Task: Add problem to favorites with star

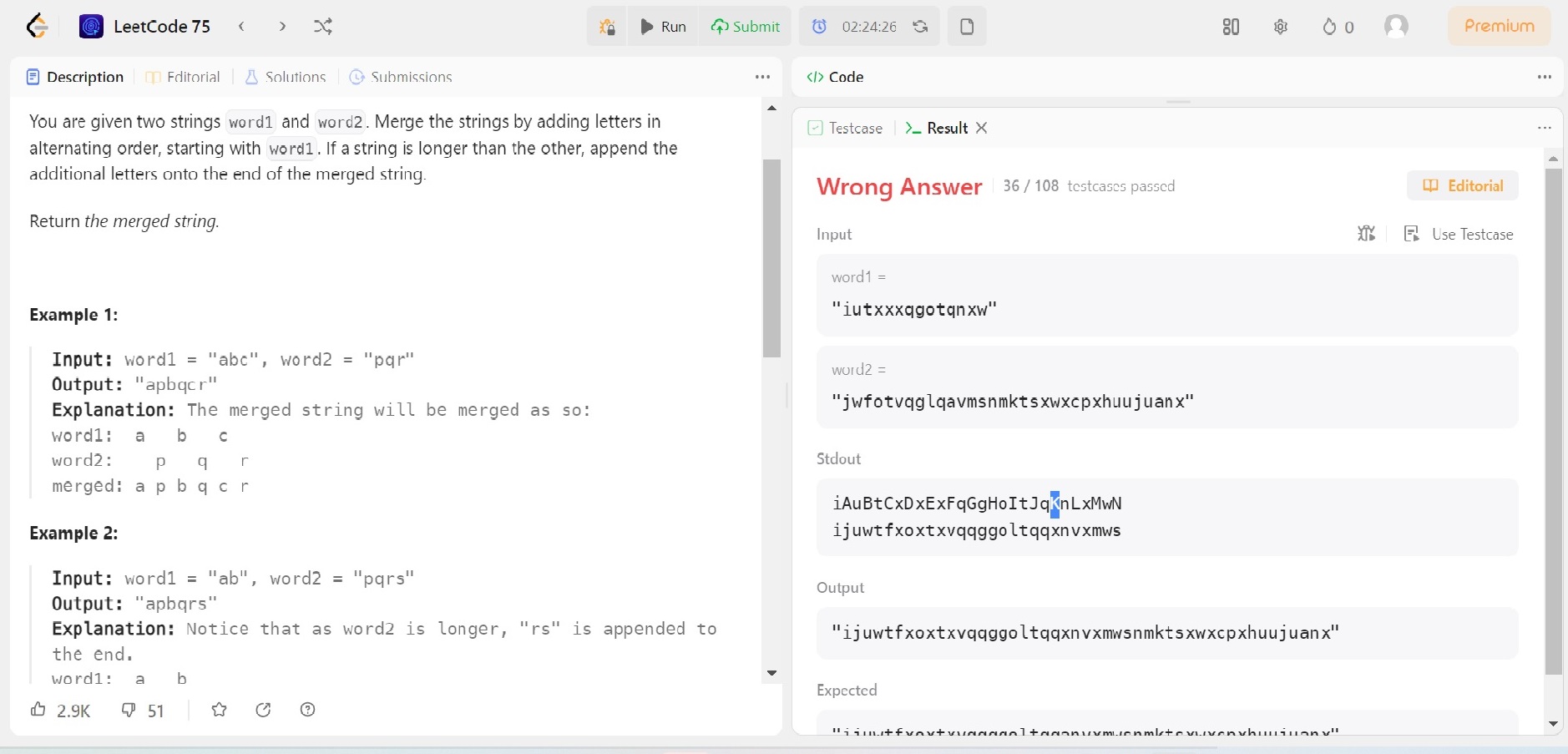Action: click(219, 710)
